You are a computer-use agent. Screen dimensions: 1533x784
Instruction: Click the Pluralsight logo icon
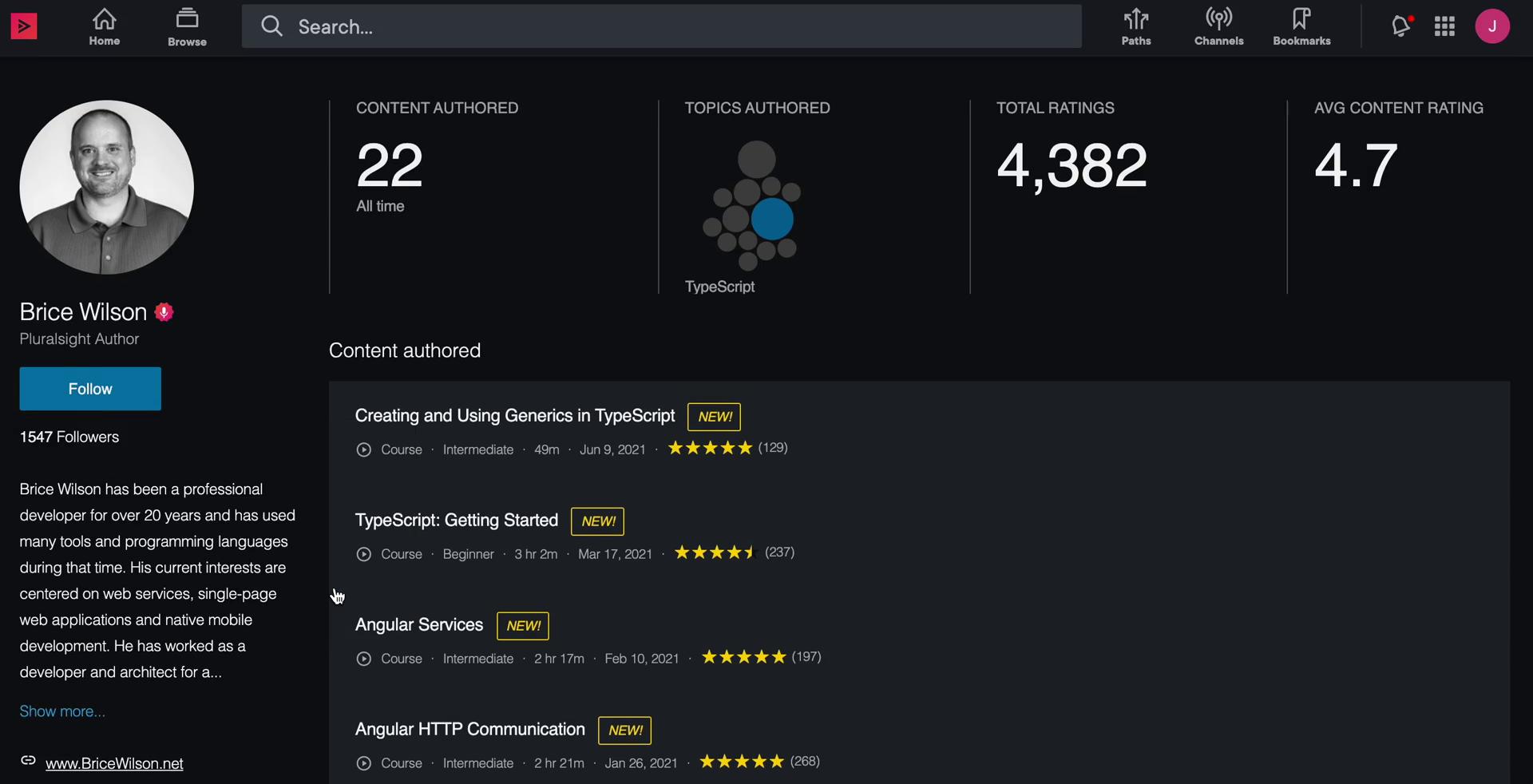pos(24,26)
